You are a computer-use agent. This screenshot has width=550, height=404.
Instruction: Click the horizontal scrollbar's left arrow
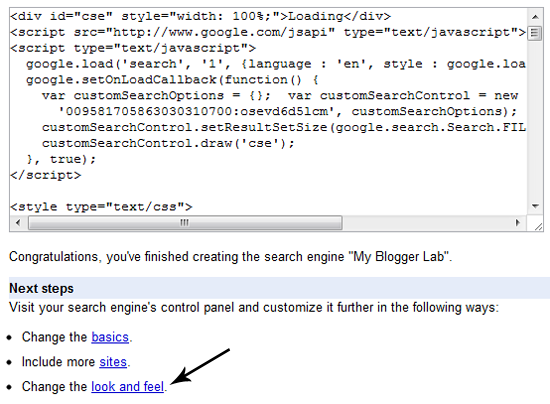tap(18, 223)
